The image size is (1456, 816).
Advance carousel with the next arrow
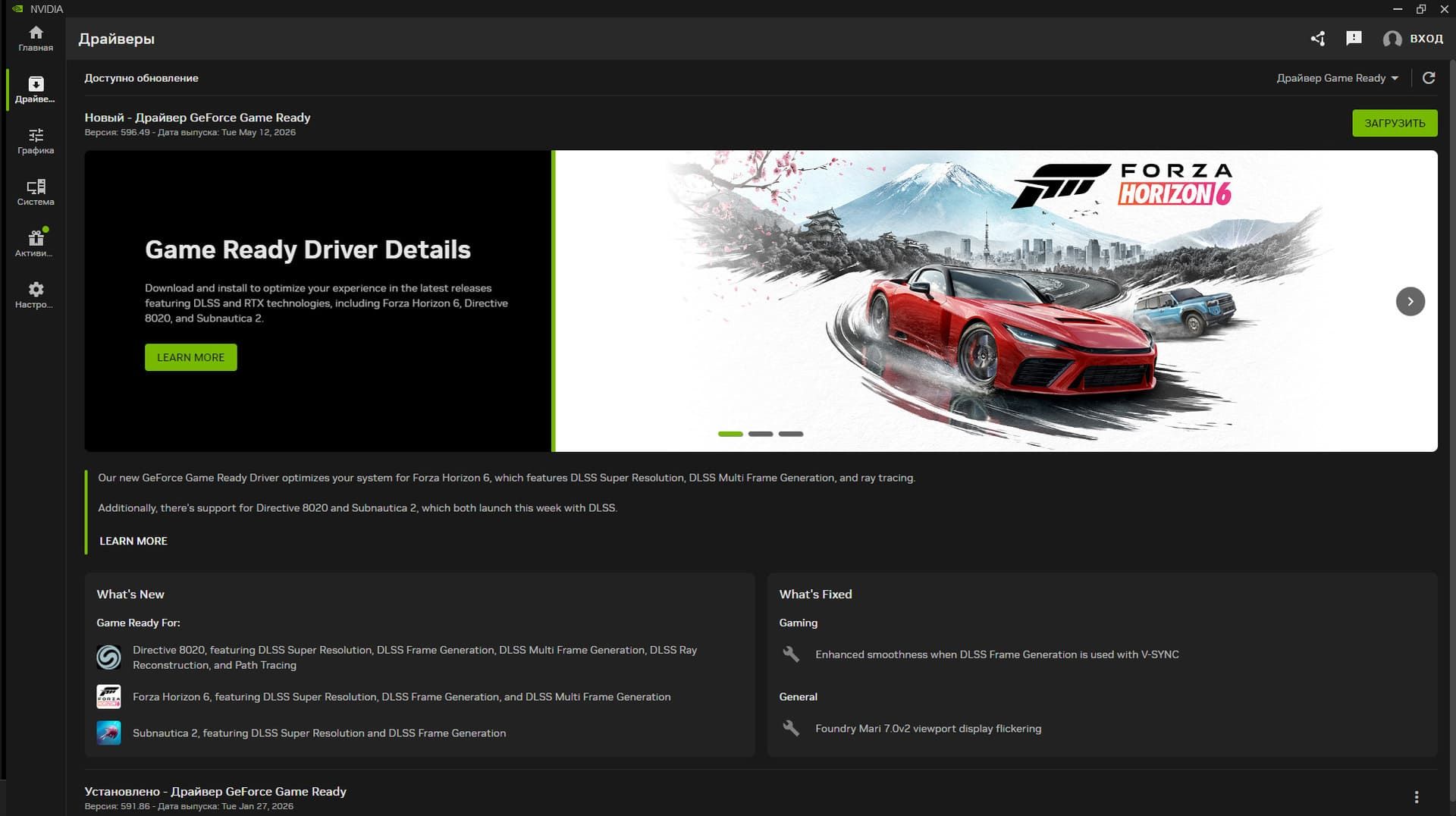click(x=1410, y=301)
